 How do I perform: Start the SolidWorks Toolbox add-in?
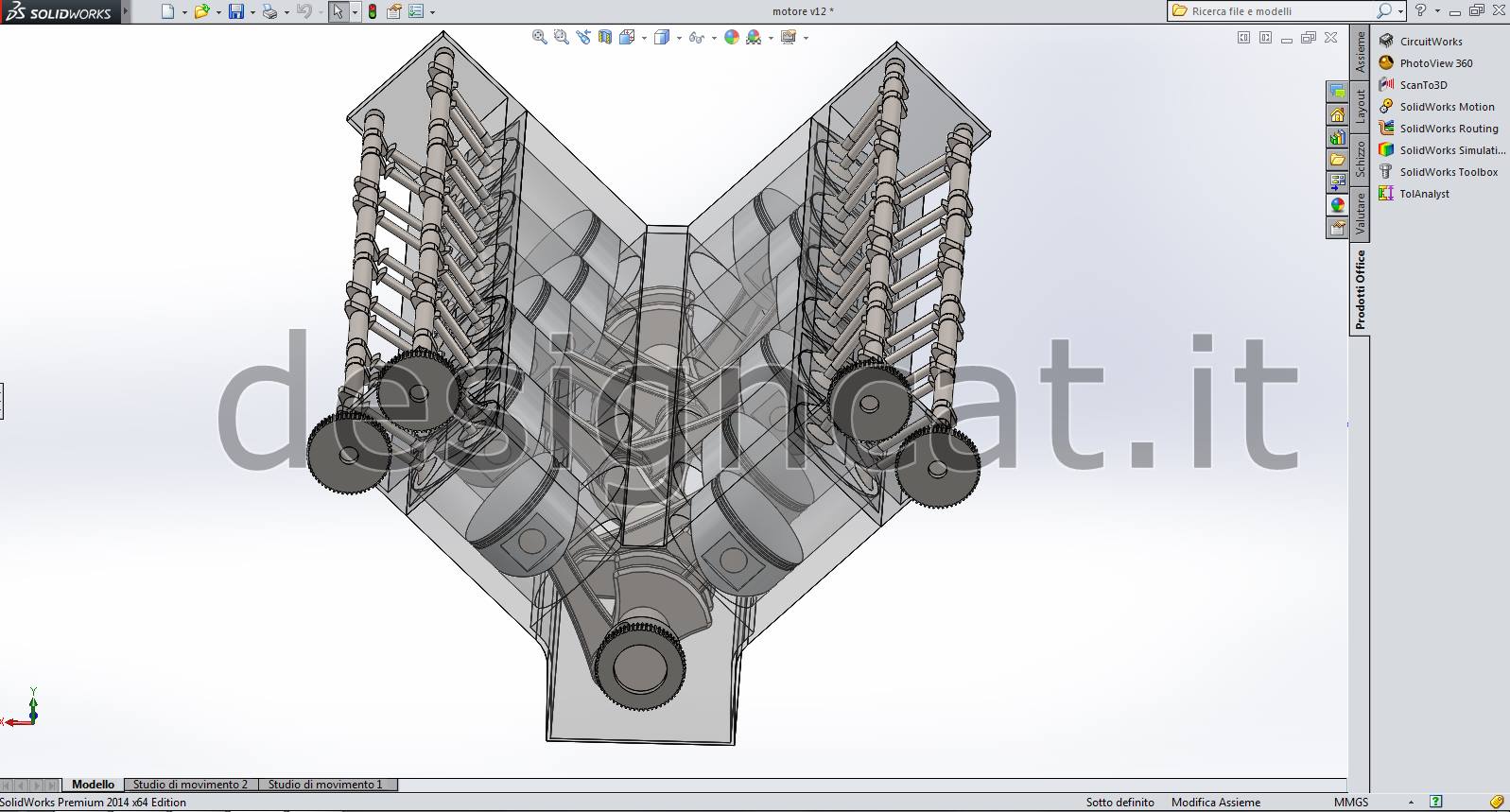click(1448, 172)
